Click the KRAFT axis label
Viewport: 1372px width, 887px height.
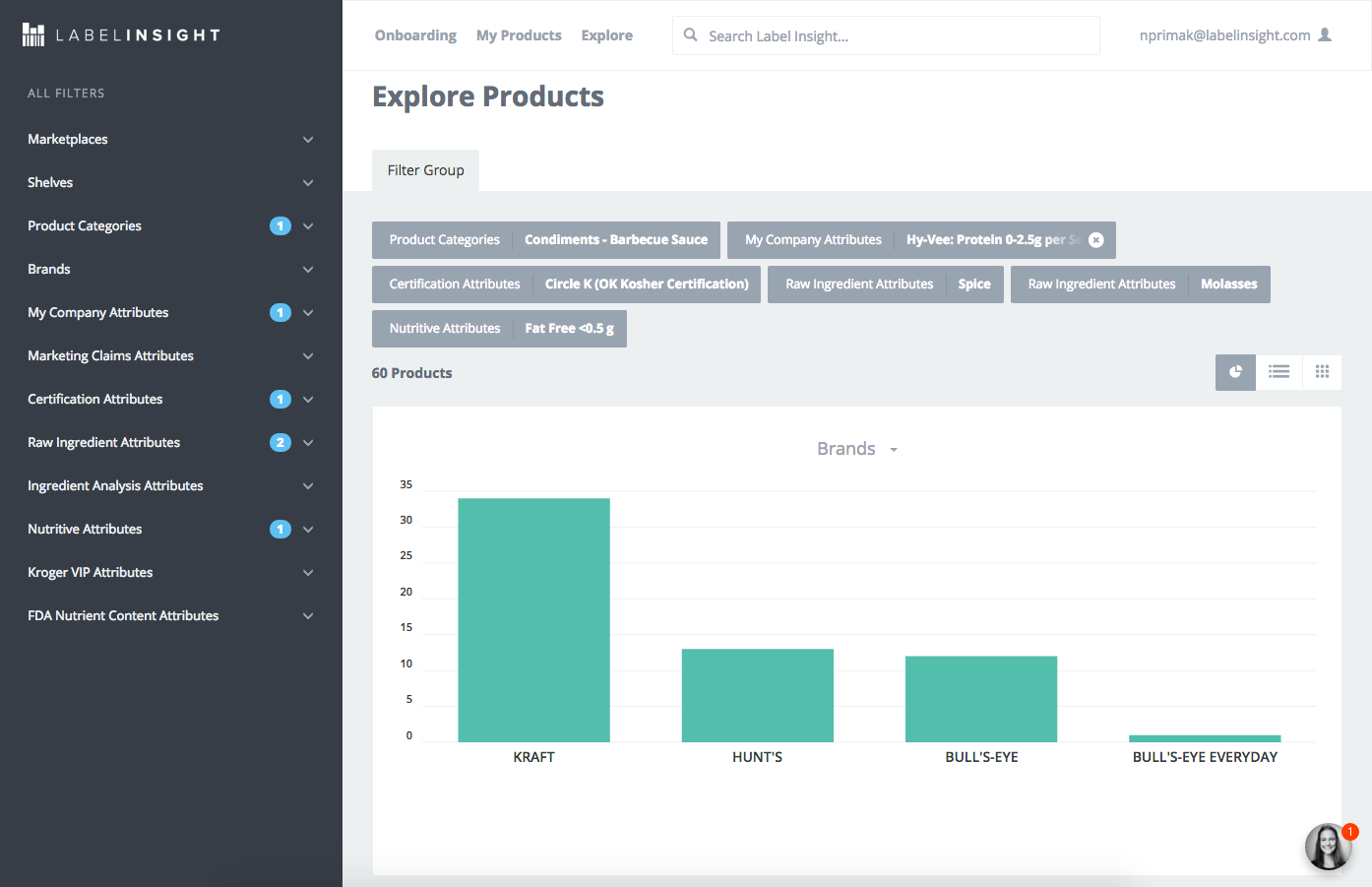(x=533, y=757)
